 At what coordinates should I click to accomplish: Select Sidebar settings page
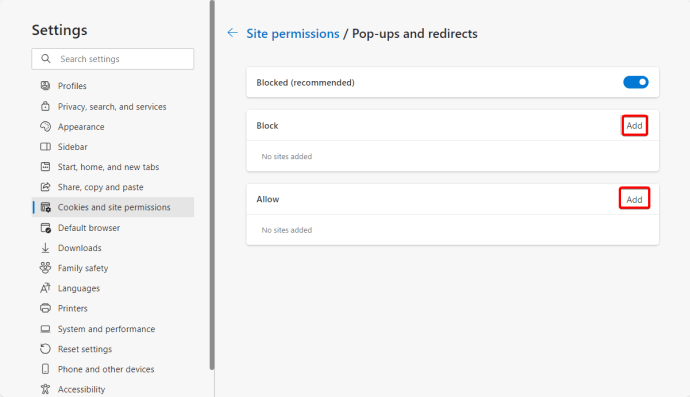point(113,147)
